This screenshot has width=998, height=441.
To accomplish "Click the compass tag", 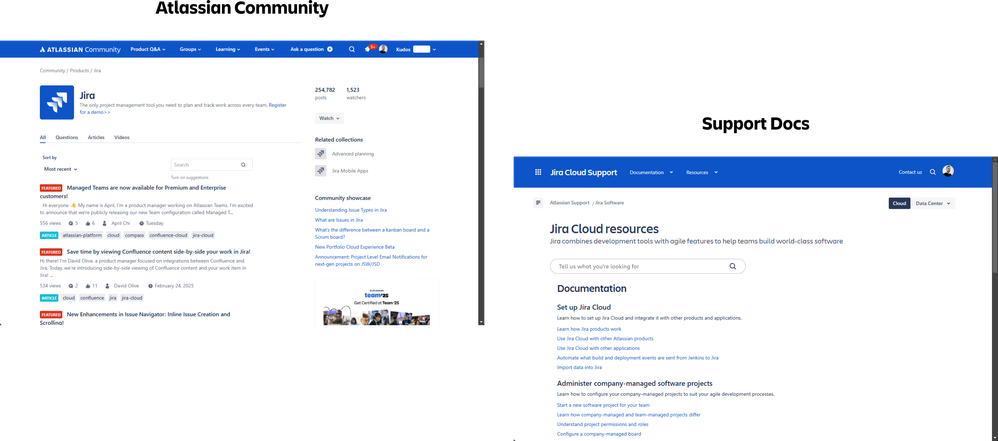I will point(134,235).
